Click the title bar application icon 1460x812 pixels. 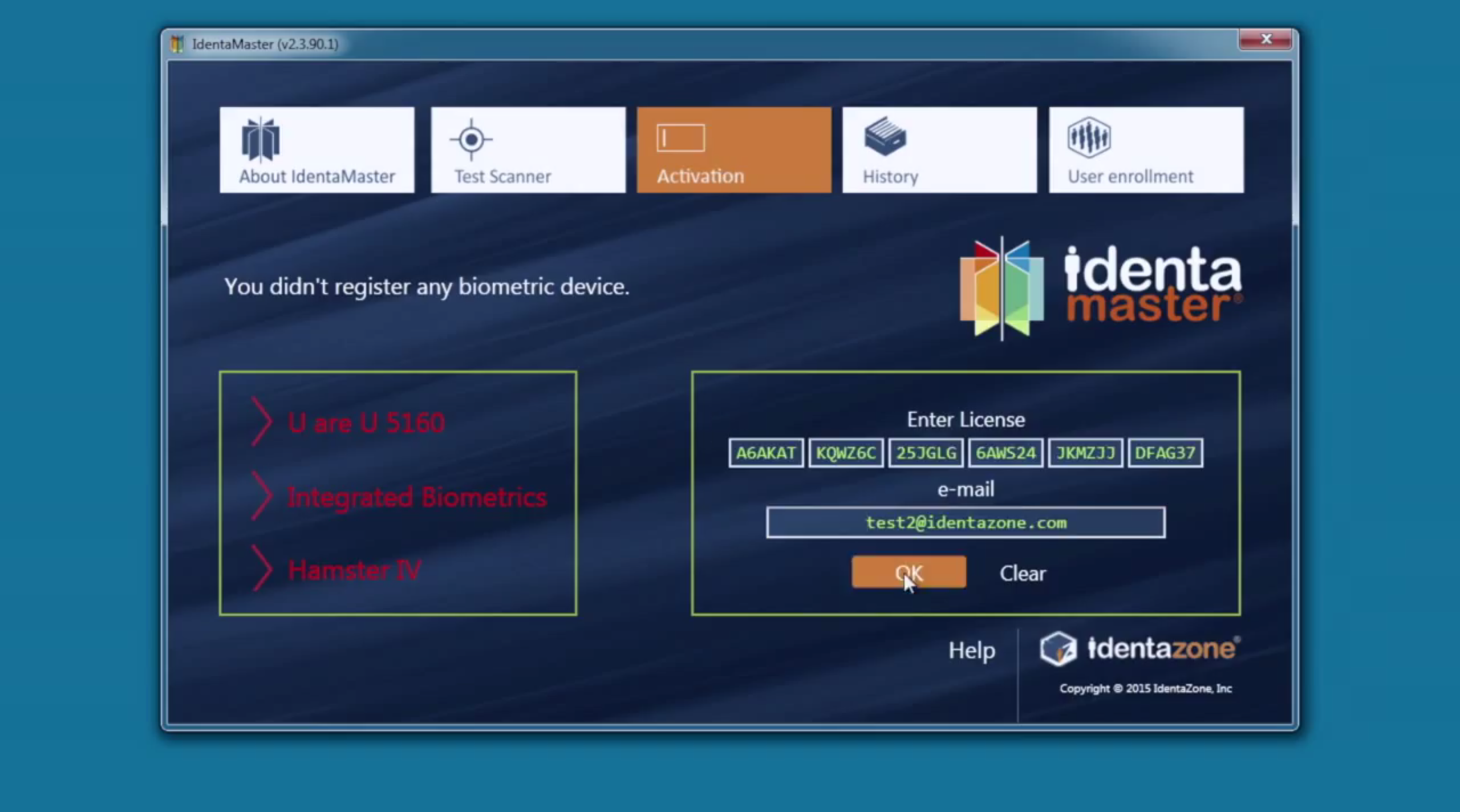click(x=177, y=44)
